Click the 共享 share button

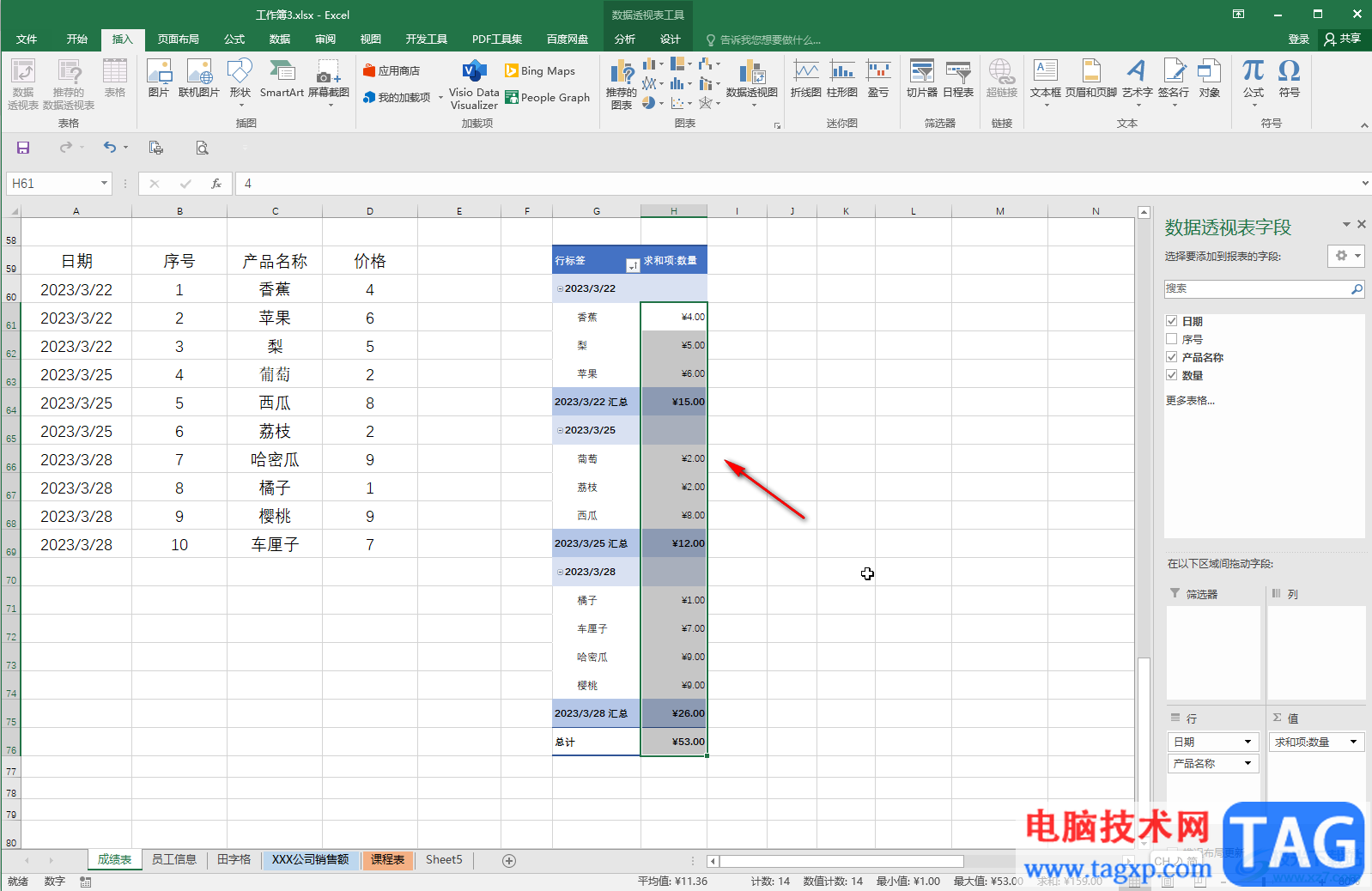[1343, 39]
